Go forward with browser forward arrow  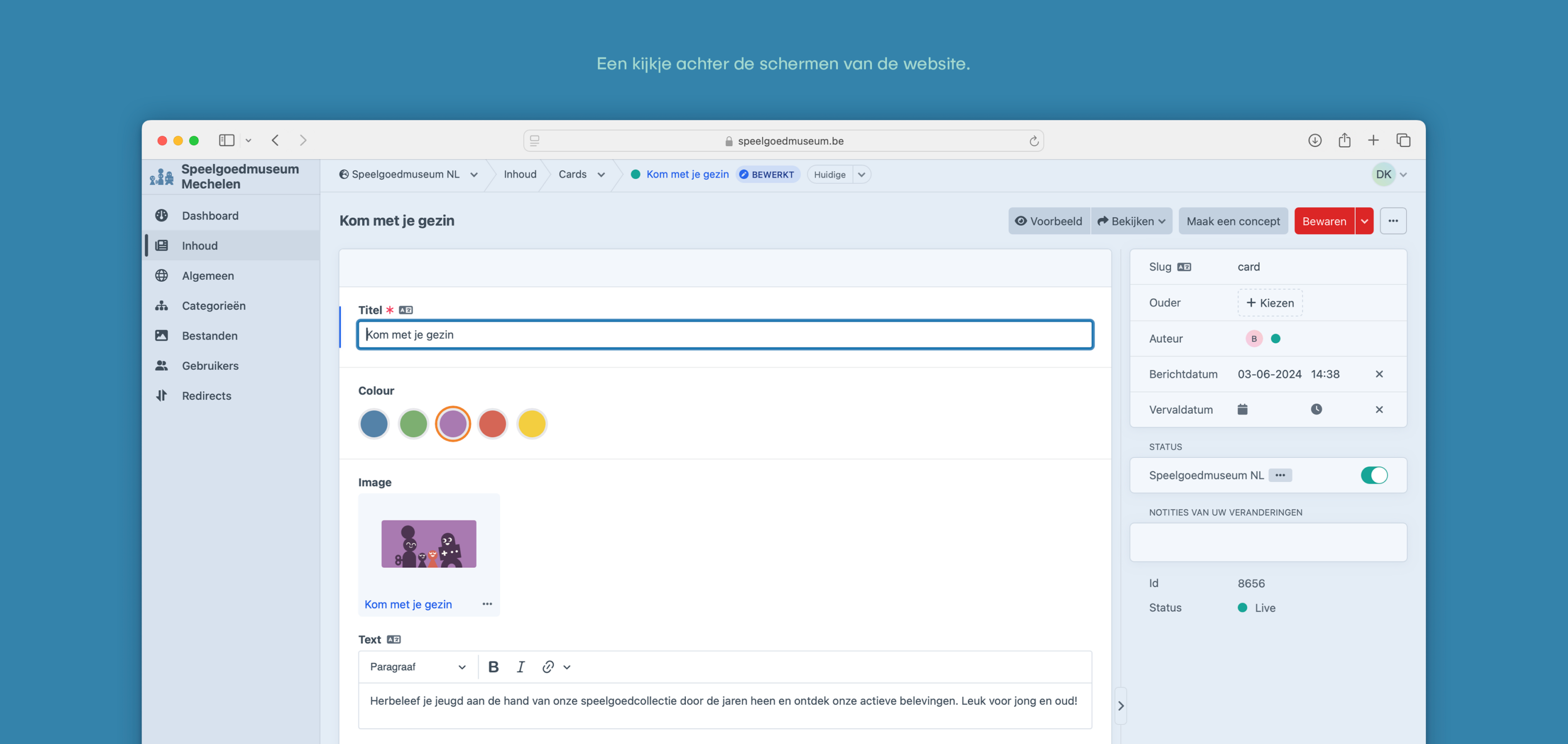pos(303,141)
